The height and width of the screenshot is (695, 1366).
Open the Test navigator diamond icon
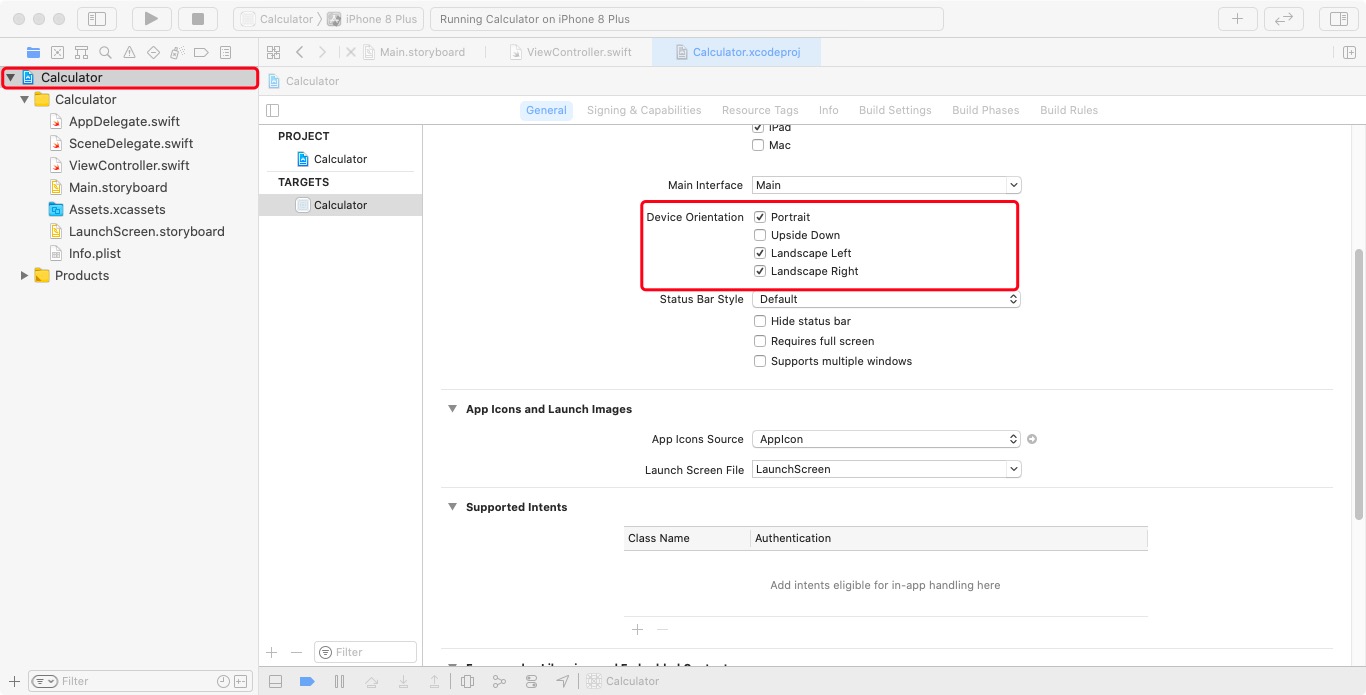(x=153, y=52)
